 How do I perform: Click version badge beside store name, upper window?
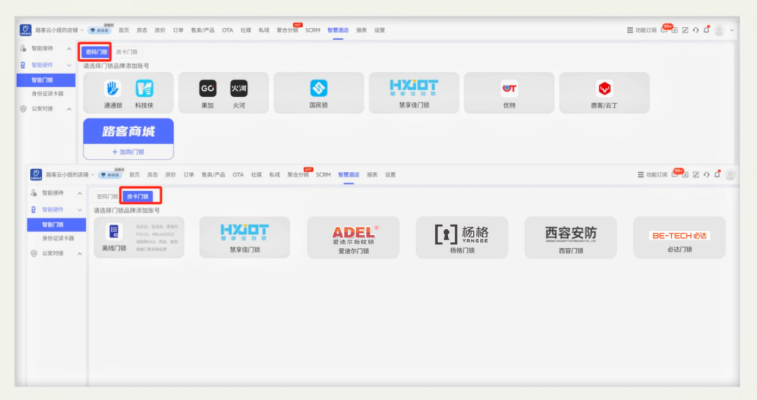100,30
